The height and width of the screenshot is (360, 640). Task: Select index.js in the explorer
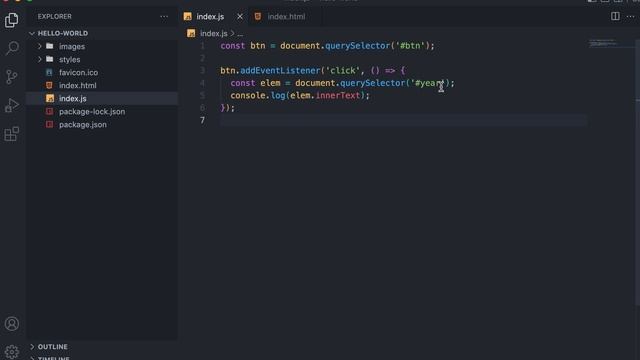pyautogui.click(x=103, y=99)
